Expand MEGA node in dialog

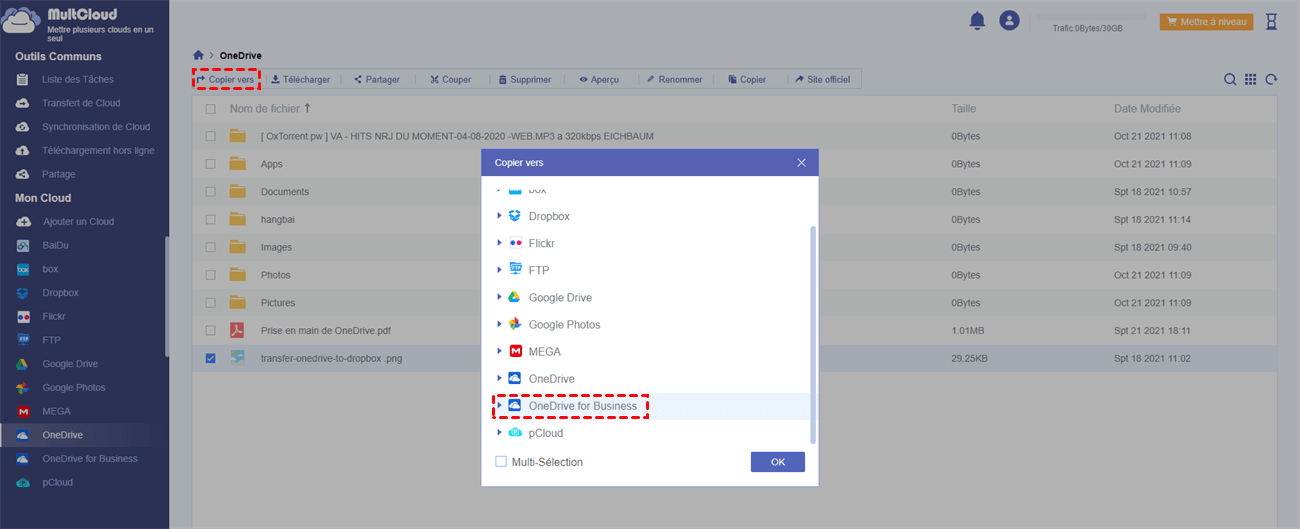499,352
